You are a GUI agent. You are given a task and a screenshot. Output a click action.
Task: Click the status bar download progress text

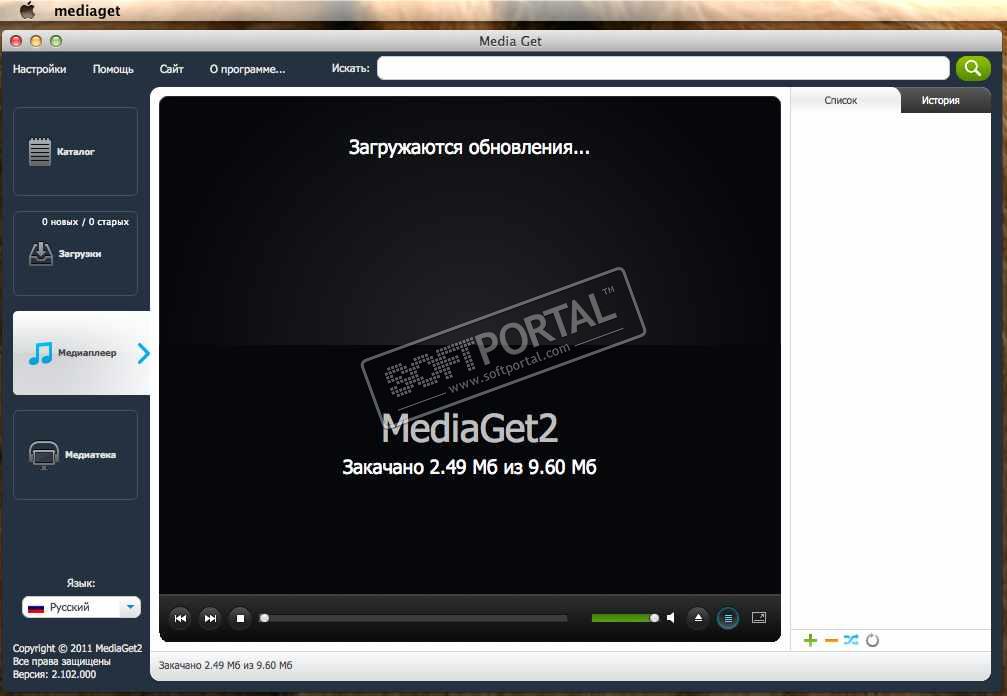[225, 665]
